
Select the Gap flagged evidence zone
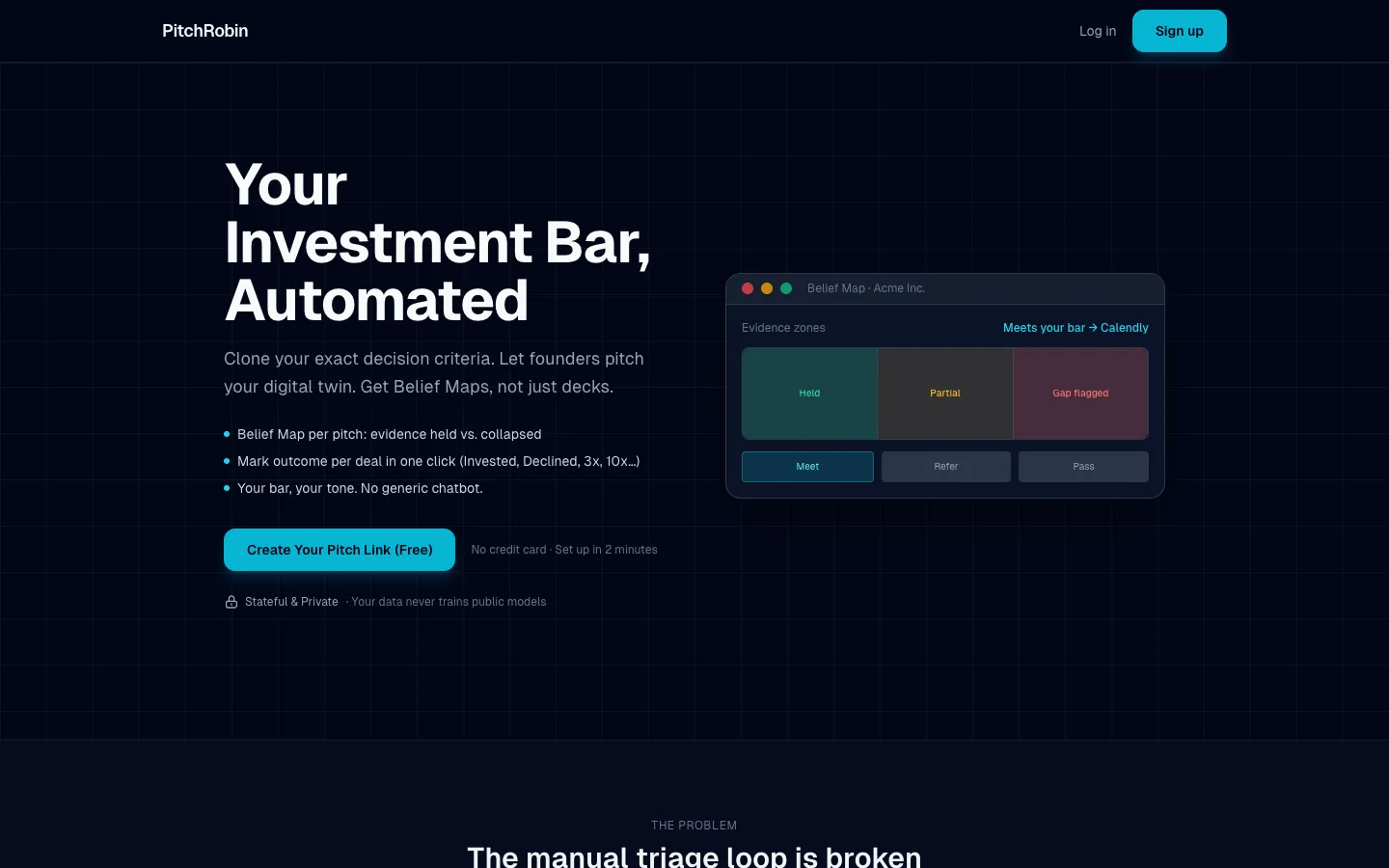1080,393
